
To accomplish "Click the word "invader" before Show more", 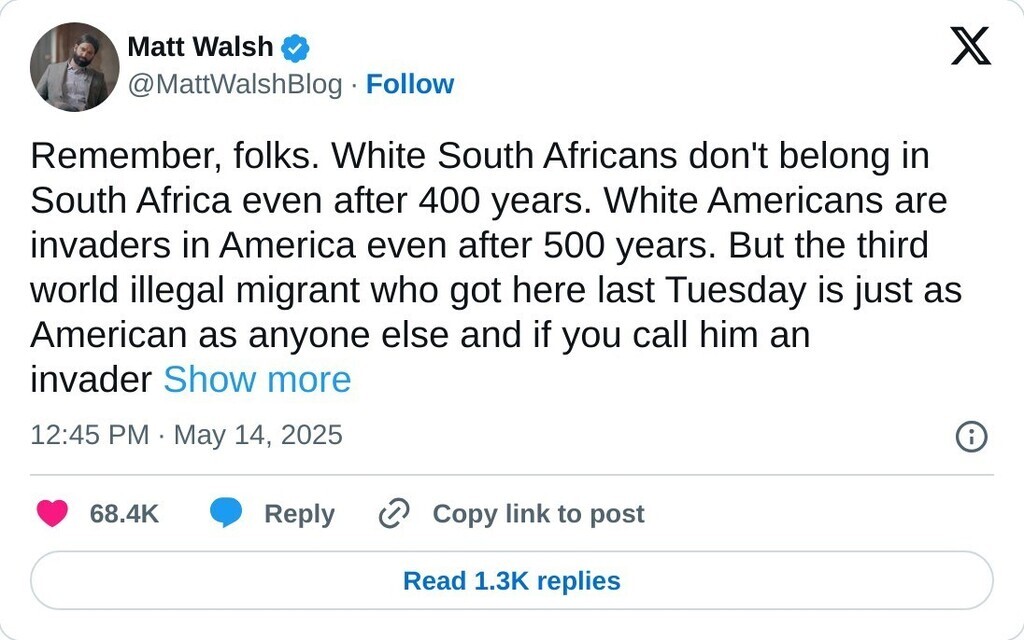I will coord(91,380).
